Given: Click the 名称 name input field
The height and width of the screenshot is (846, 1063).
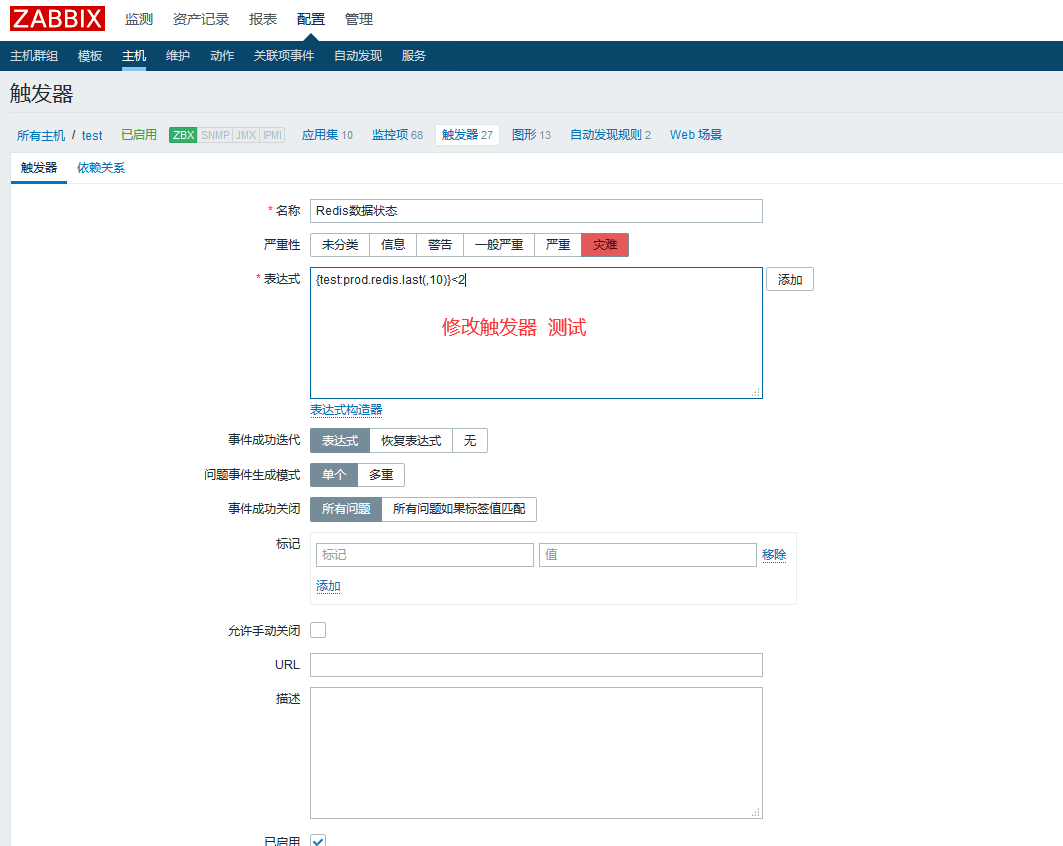Looking at the screenshot, I should coord(536,211).
